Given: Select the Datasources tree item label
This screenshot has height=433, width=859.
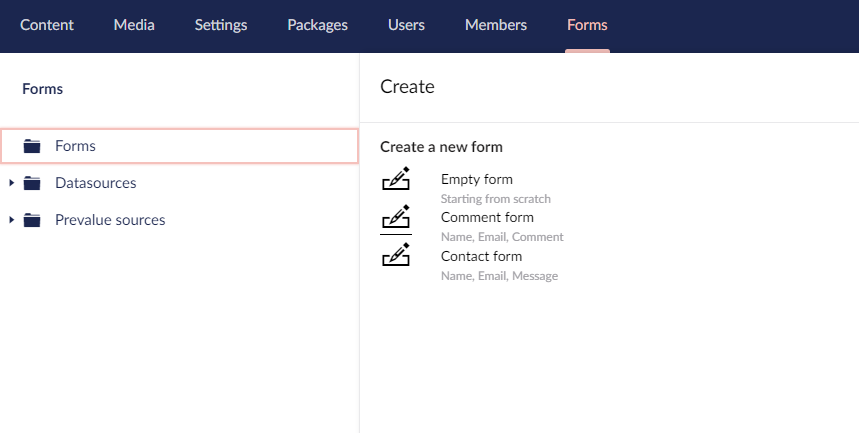Looking at the screenshot, I should click(x=95, y=183).
